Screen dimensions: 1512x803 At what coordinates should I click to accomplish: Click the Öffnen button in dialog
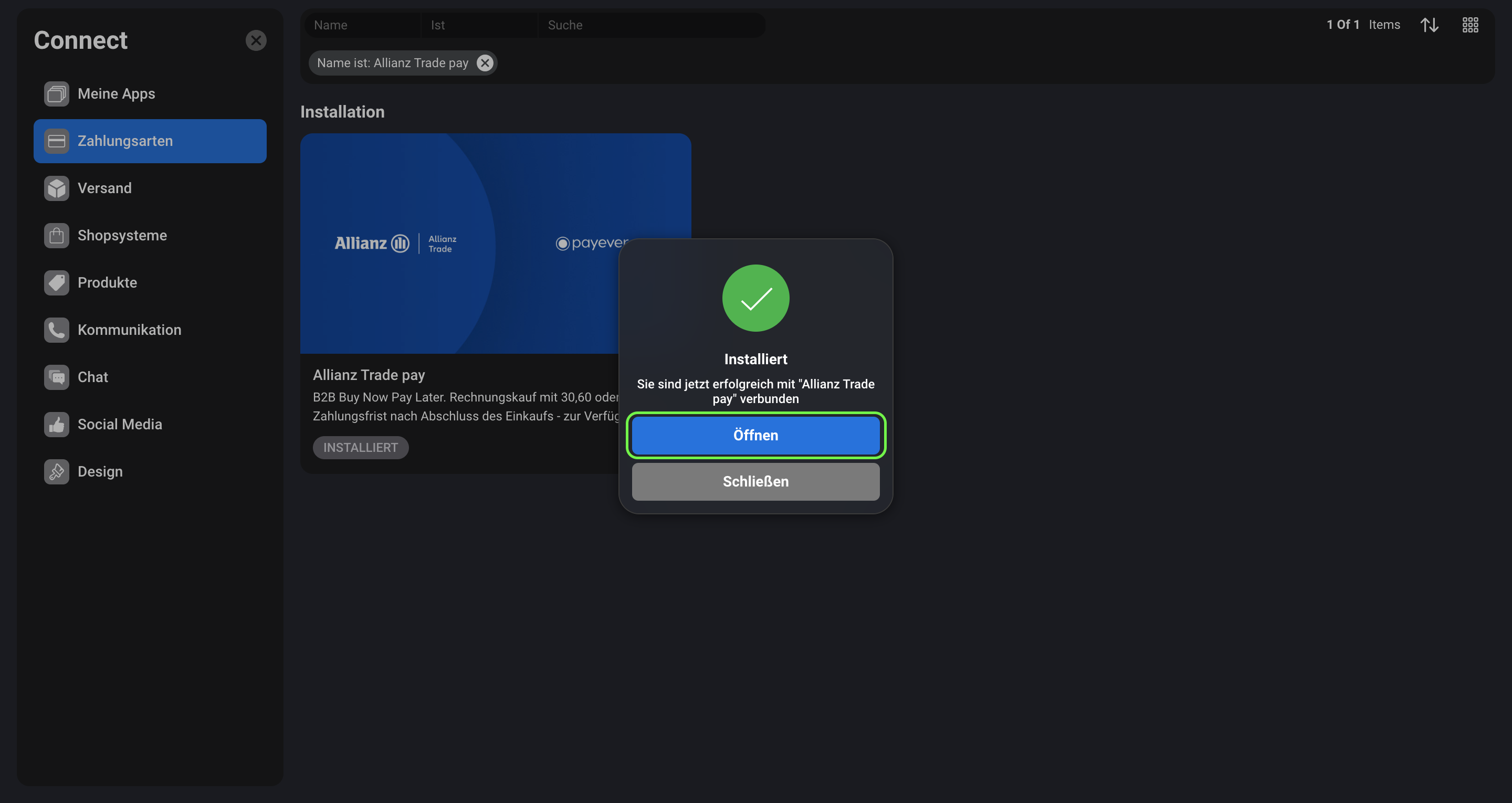tap(755, 435)
